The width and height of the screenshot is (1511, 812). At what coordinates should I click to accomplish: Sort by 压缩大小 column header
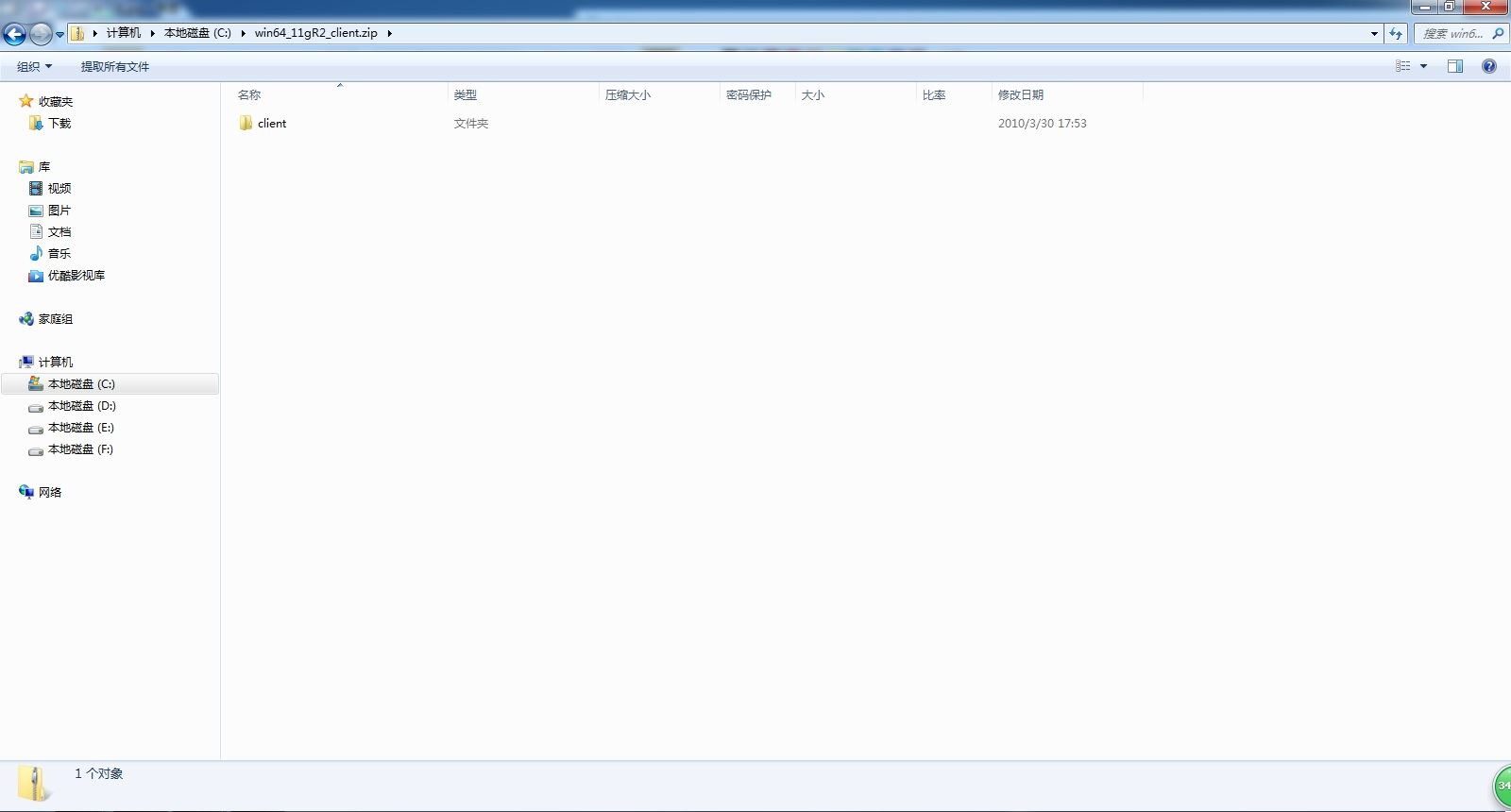point(628,94)
